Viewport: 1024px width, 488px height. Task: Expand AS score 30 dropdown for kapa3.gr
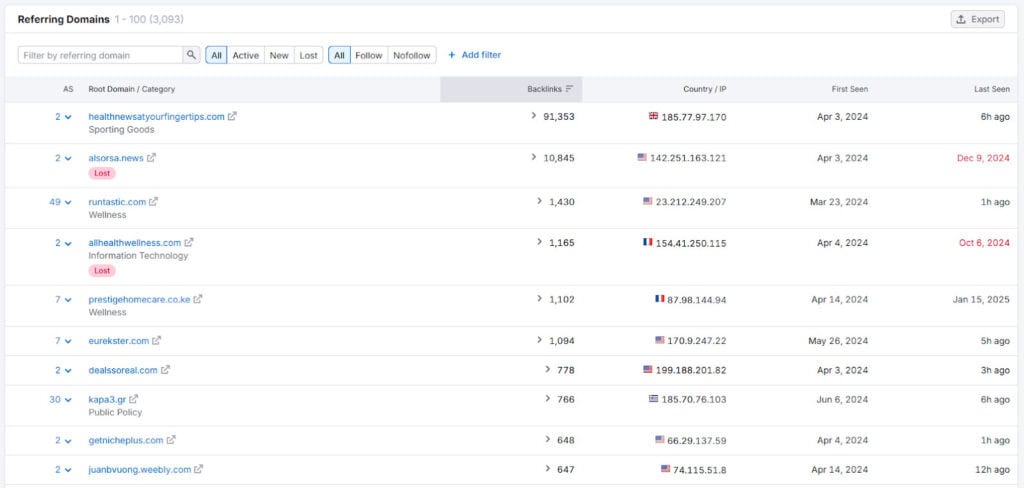[x=61, y=399]
